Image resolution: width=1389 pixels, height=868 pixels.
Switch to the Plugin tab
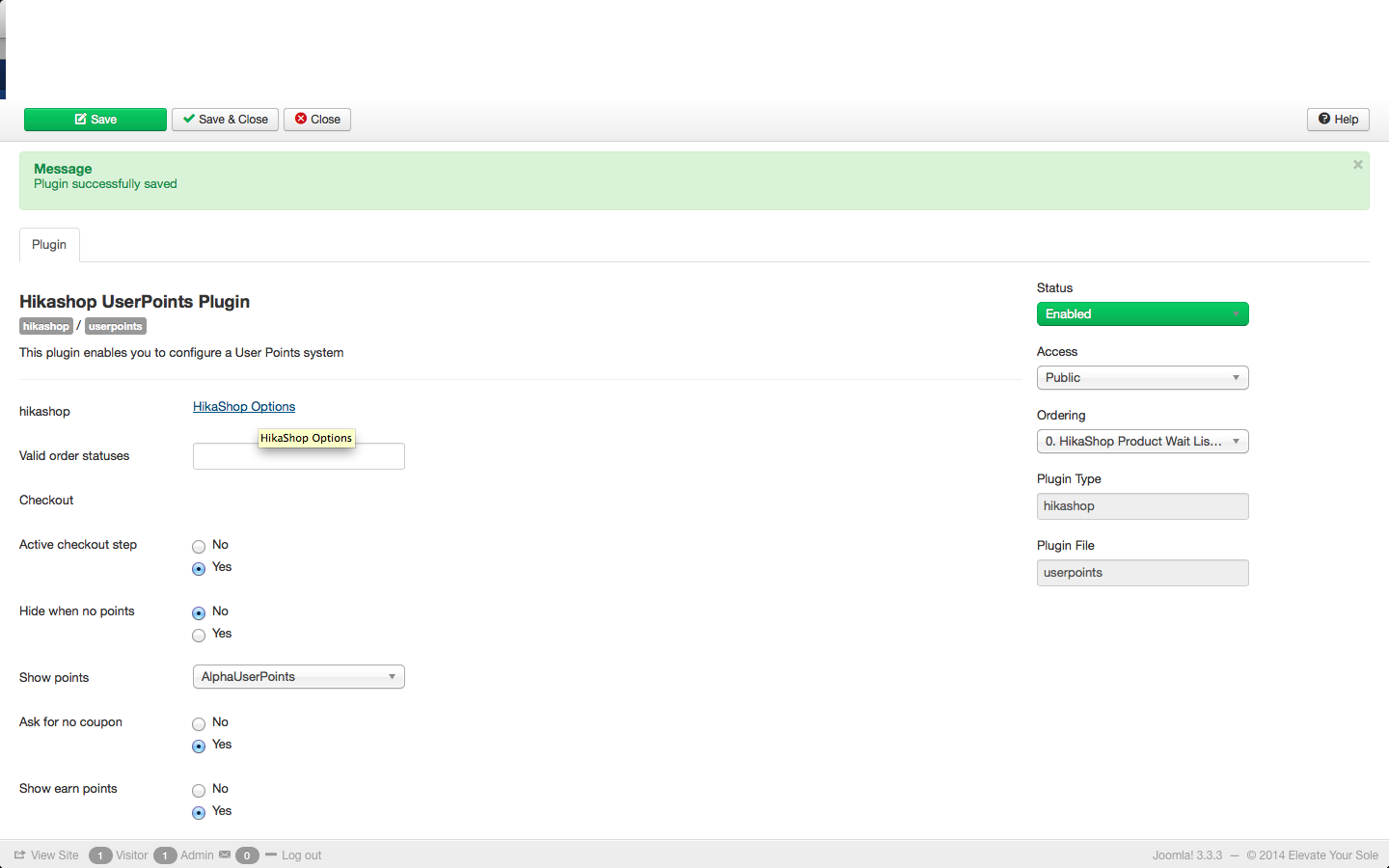click(49, 245)
